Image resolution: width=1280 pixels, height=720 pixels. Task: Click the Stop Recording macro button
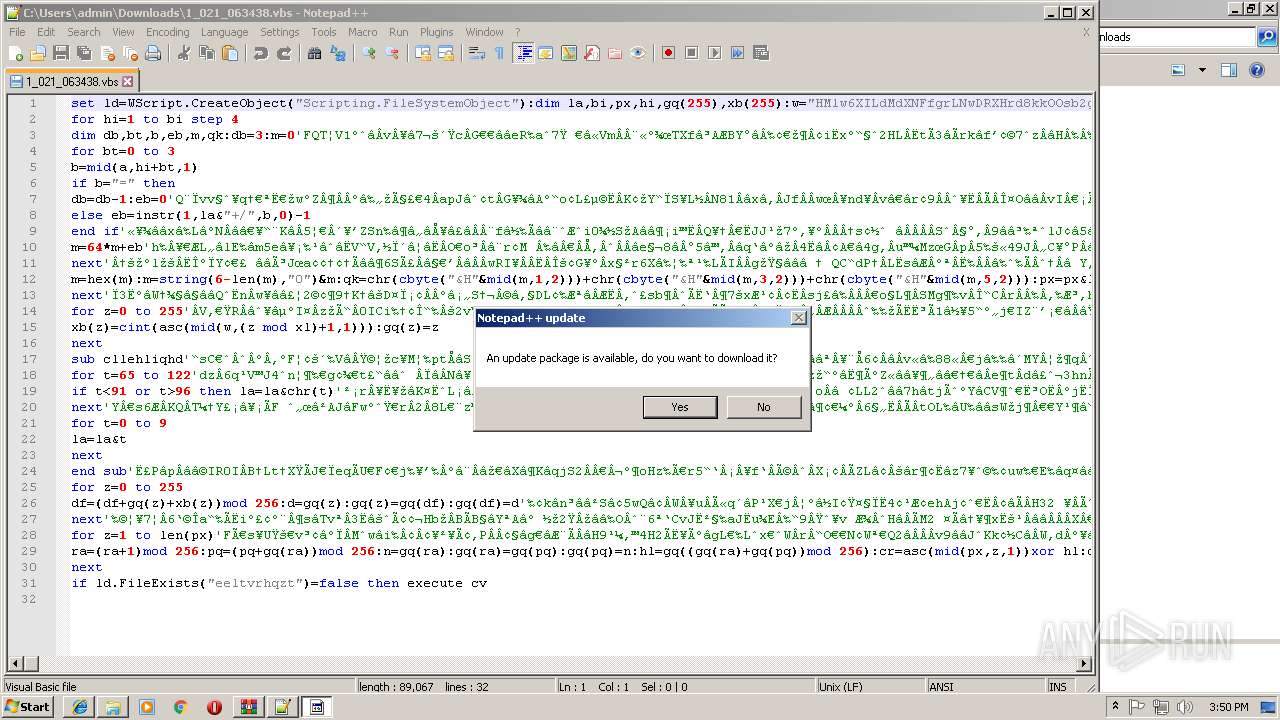point(691,53)
